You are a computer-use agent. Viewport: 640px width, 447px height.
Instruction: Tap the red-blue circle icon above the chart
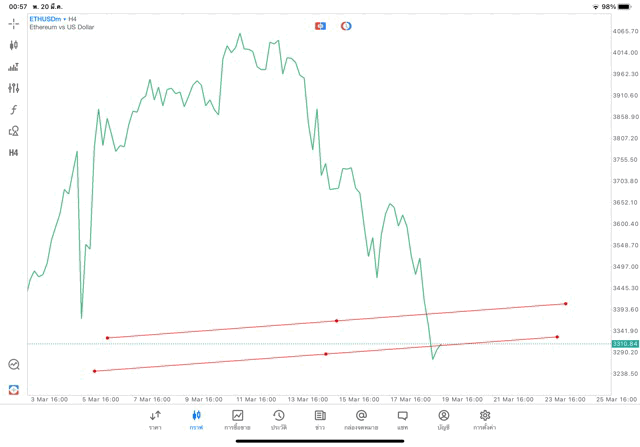[346, 26]
